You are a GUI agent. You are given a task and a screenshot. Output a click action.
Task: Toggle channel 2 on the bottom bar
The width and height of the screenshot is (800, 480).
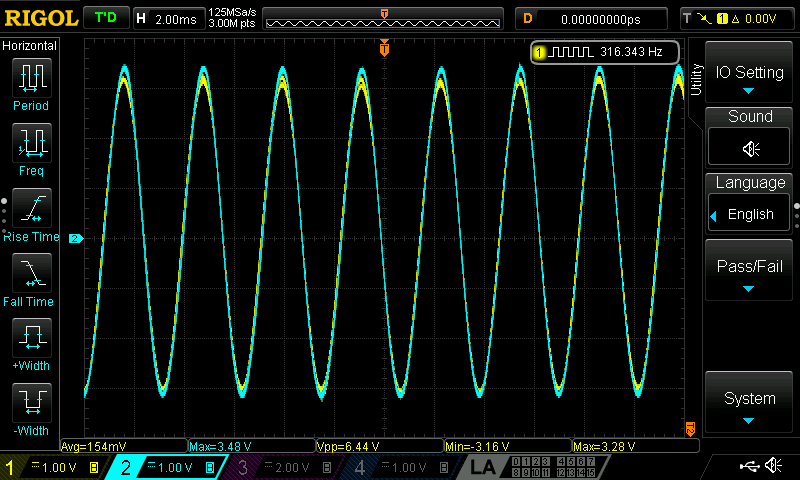pyautogui.click(x=167, y=467)
